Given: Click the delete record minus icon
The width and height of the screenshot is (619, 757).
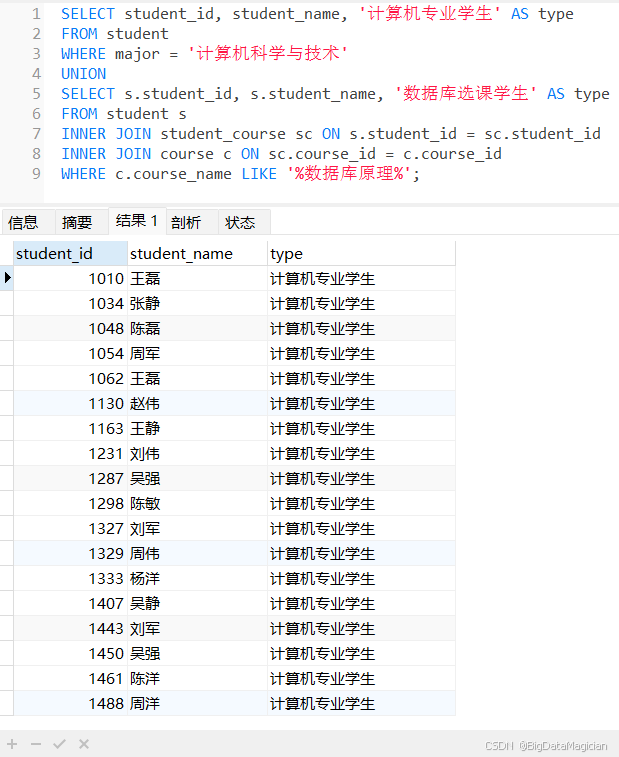Looking at the screenshot, I should point(36,744).
